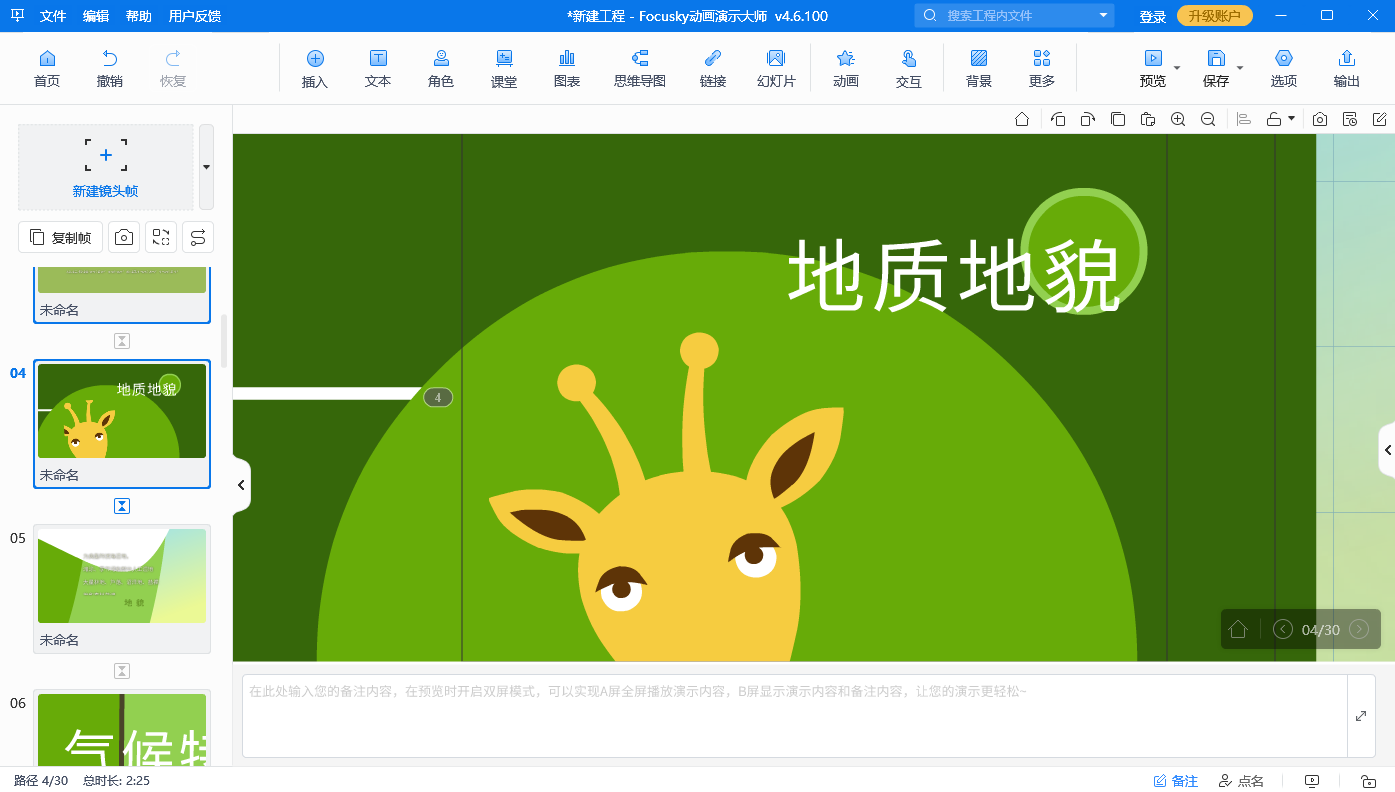Toggle the 备注 notes panel
This screenshot has width=1395, height=792.
(1176, 781)
